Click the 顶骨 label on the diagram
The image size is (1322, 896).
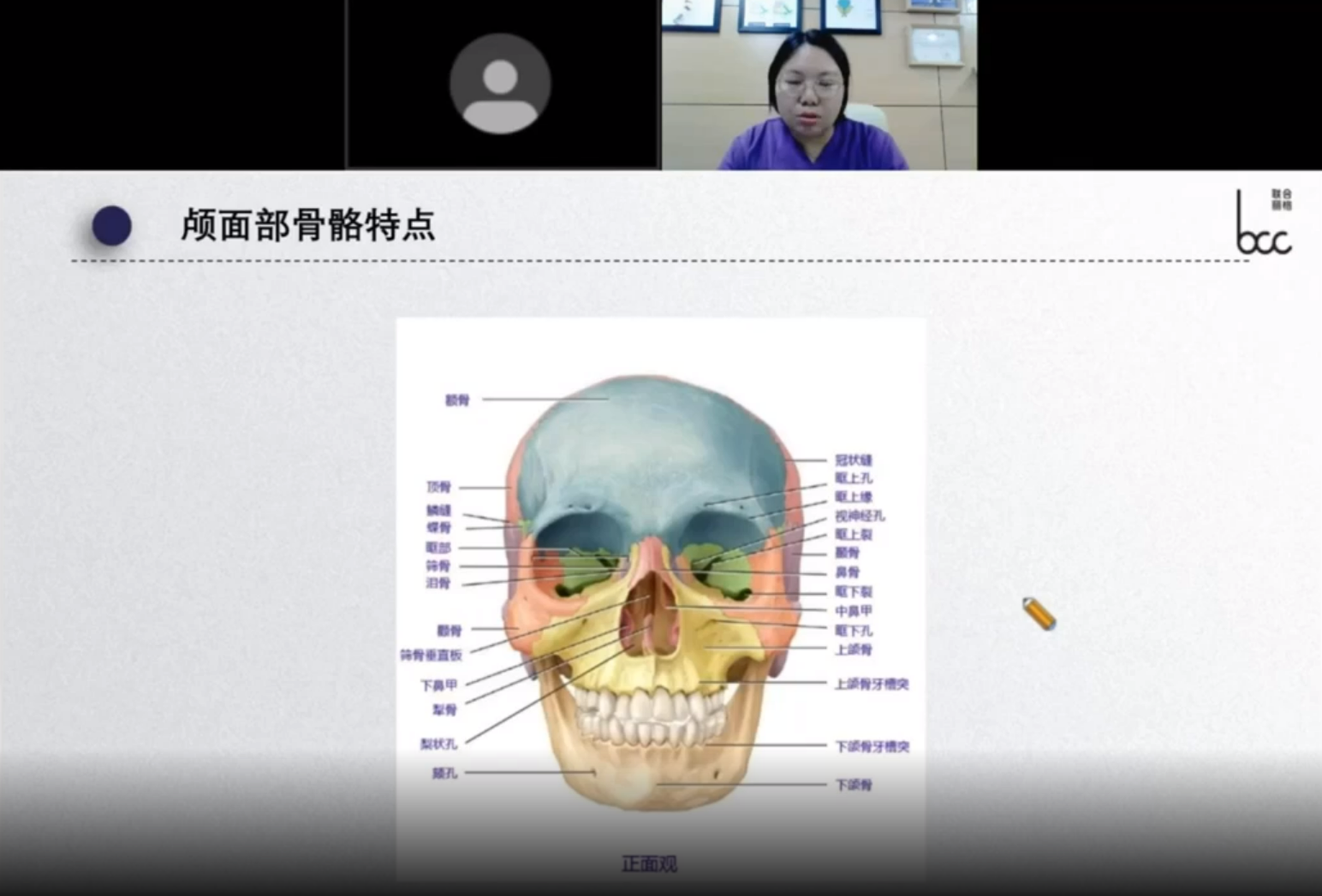point(438,487)
